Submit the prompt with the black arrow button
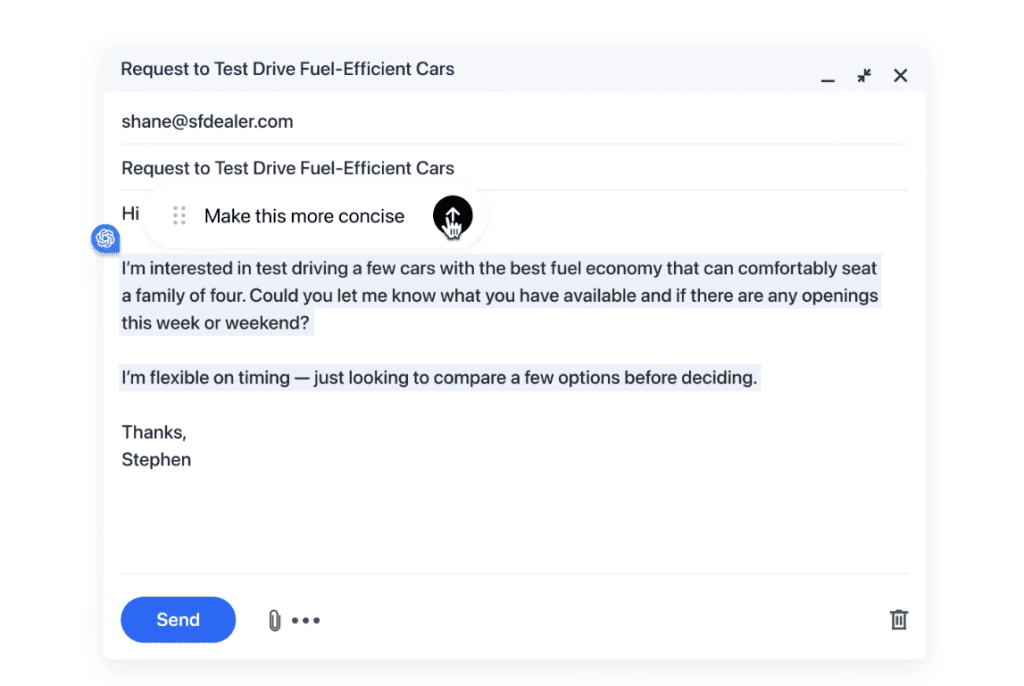Viewport: 1024px width, 686px height. (452, 215)
